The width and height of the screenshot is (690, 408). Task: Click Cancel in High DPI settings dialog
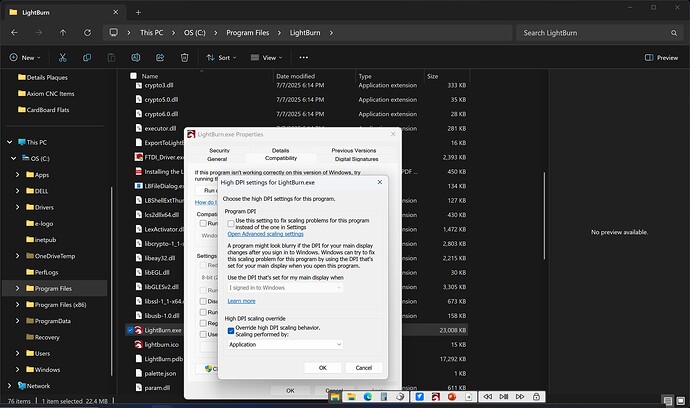click(363, 368)
